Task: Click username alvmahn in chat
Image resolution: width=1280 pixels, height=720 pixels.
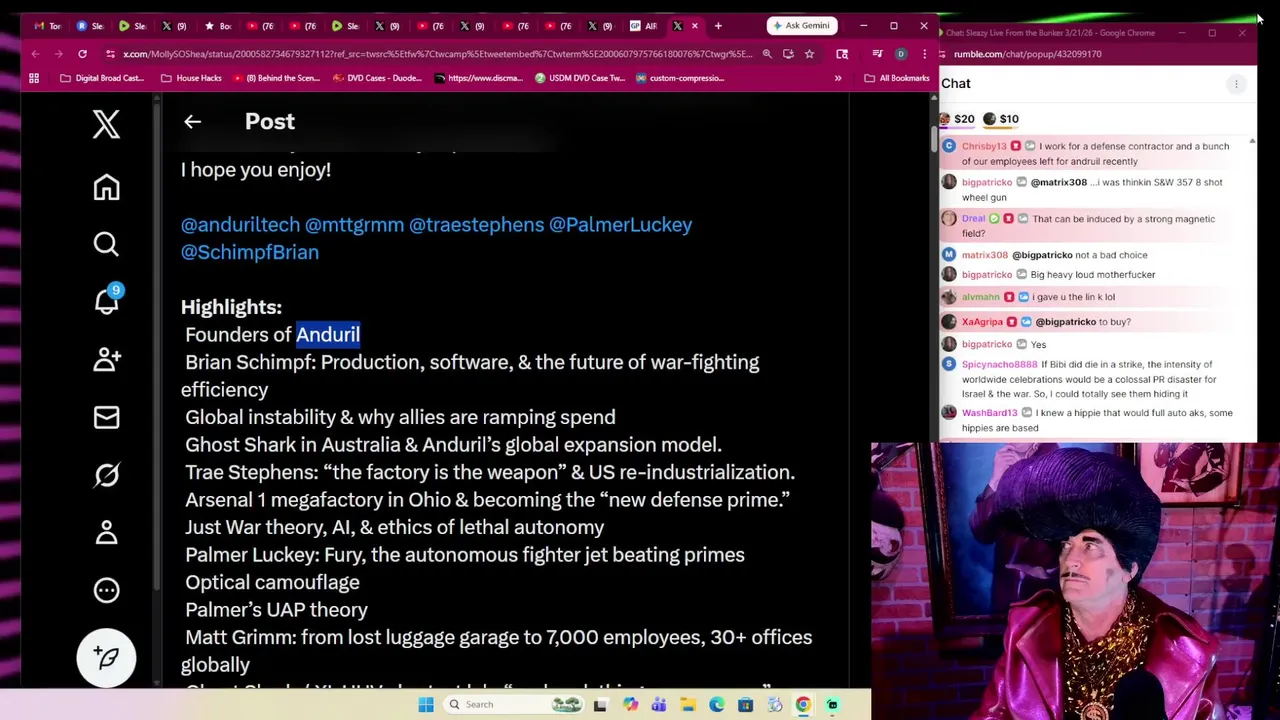Action: click(x=980, y=297)
